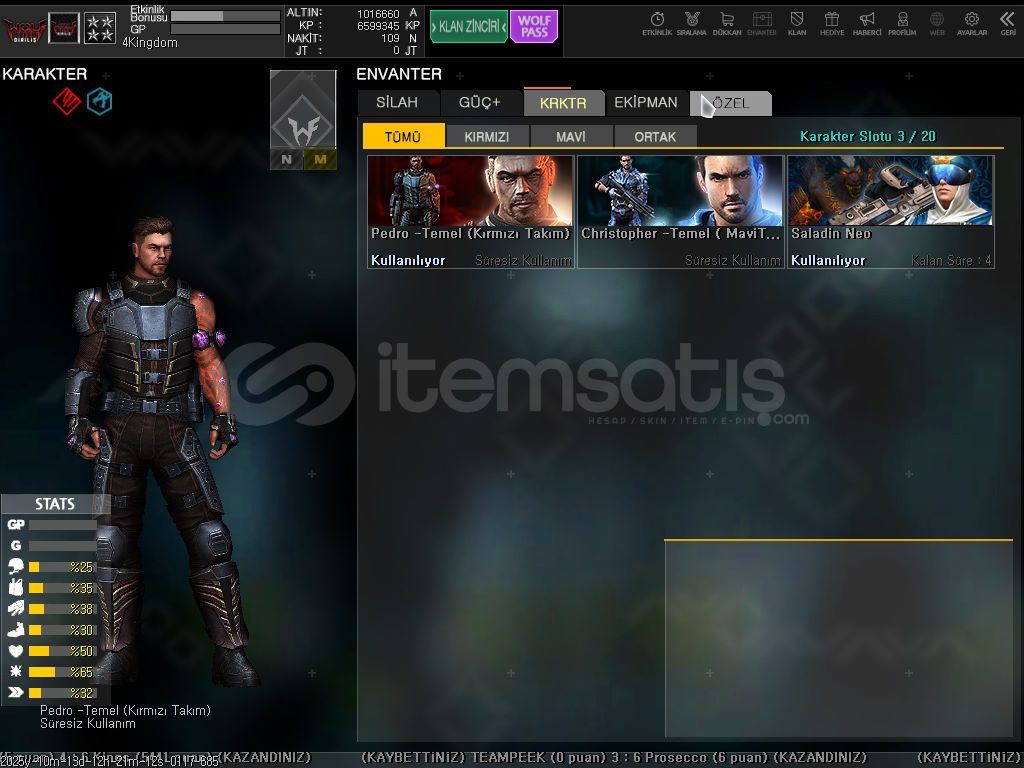Select the Pedro Temel character card
This screenshot has width=1024, height=768.
click(470, 212)
